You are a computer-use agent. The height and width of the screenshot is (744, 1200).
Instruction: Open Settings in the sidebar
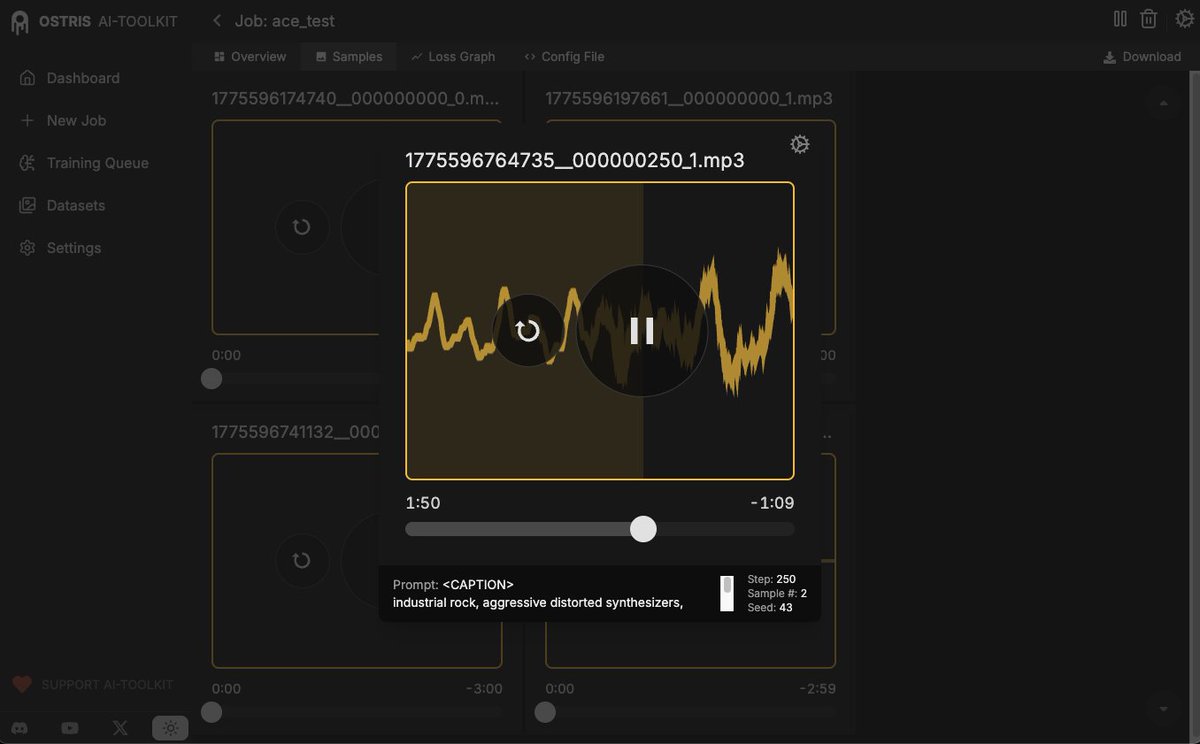(60, 248)
